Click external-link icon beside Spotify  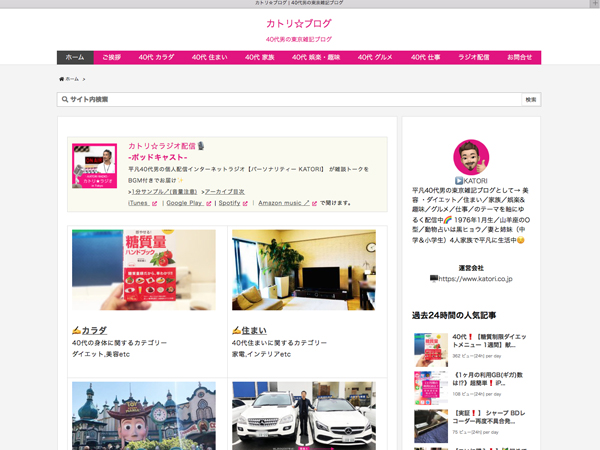point(245,204)
